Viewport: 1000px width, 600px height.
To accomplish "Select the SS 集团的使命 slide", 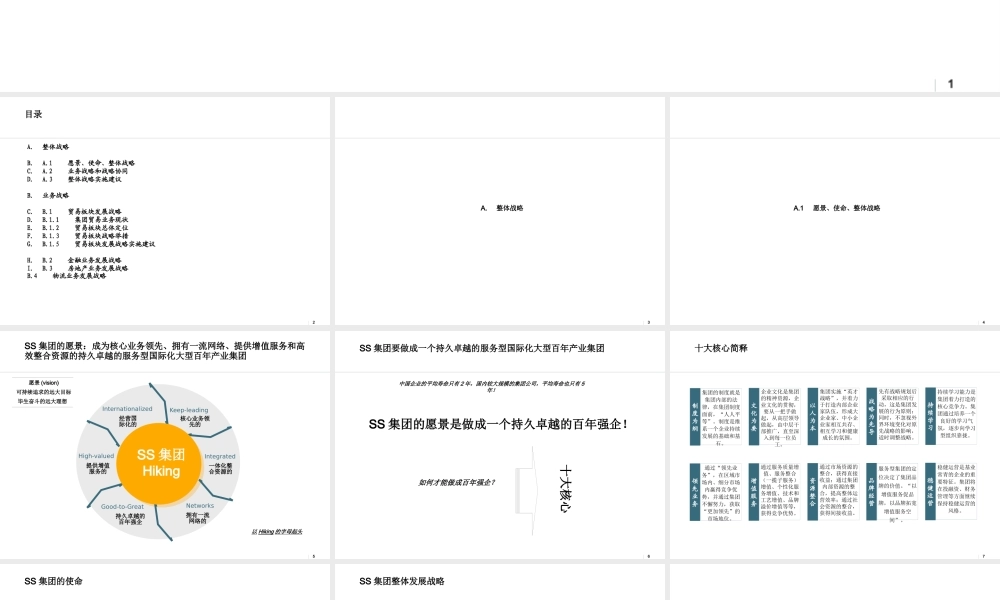I will 165,582.
